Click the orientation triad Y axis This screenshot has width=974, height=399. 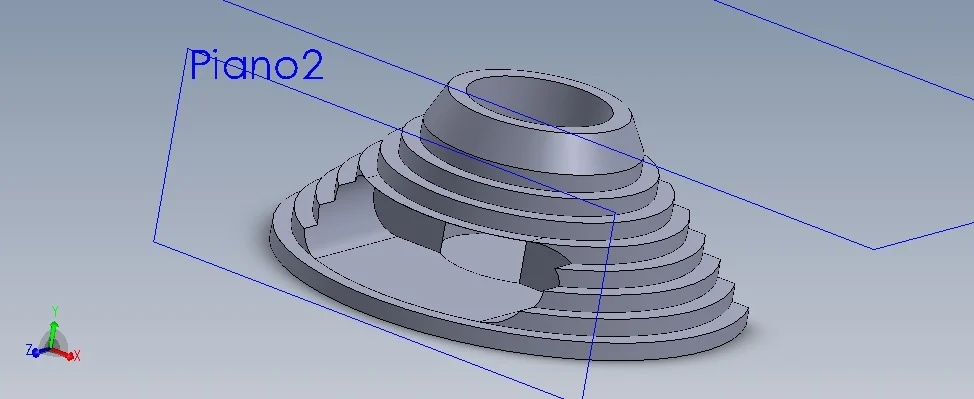tap(54, 326)
